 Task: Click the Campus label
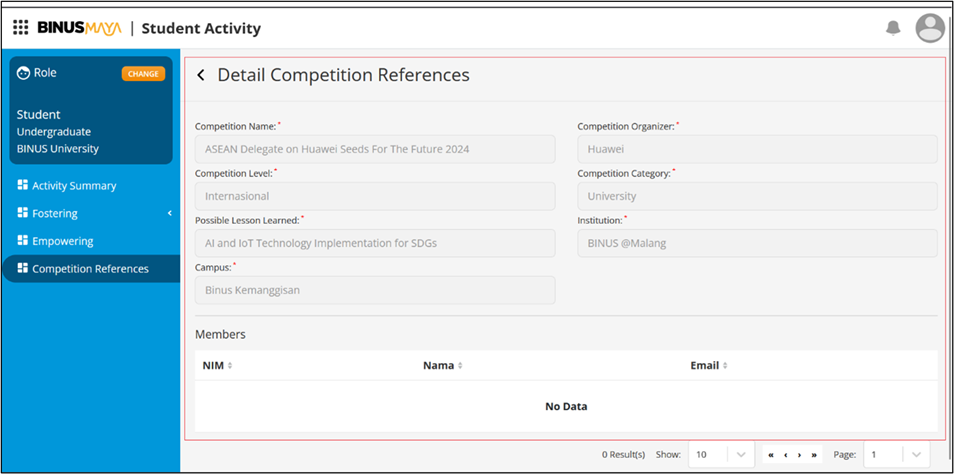pos(214,267)
